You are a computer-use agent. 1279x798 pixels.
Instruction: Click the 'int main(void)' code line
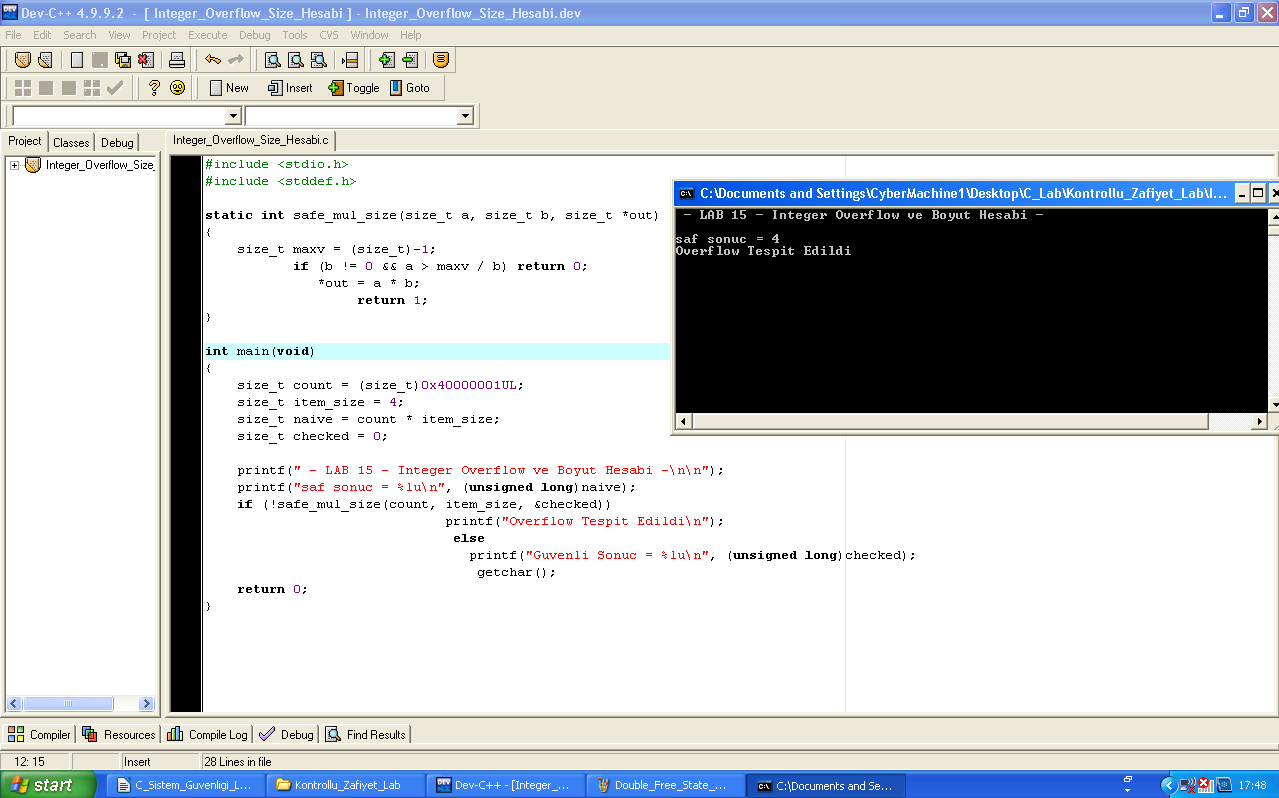pos(260,351)
